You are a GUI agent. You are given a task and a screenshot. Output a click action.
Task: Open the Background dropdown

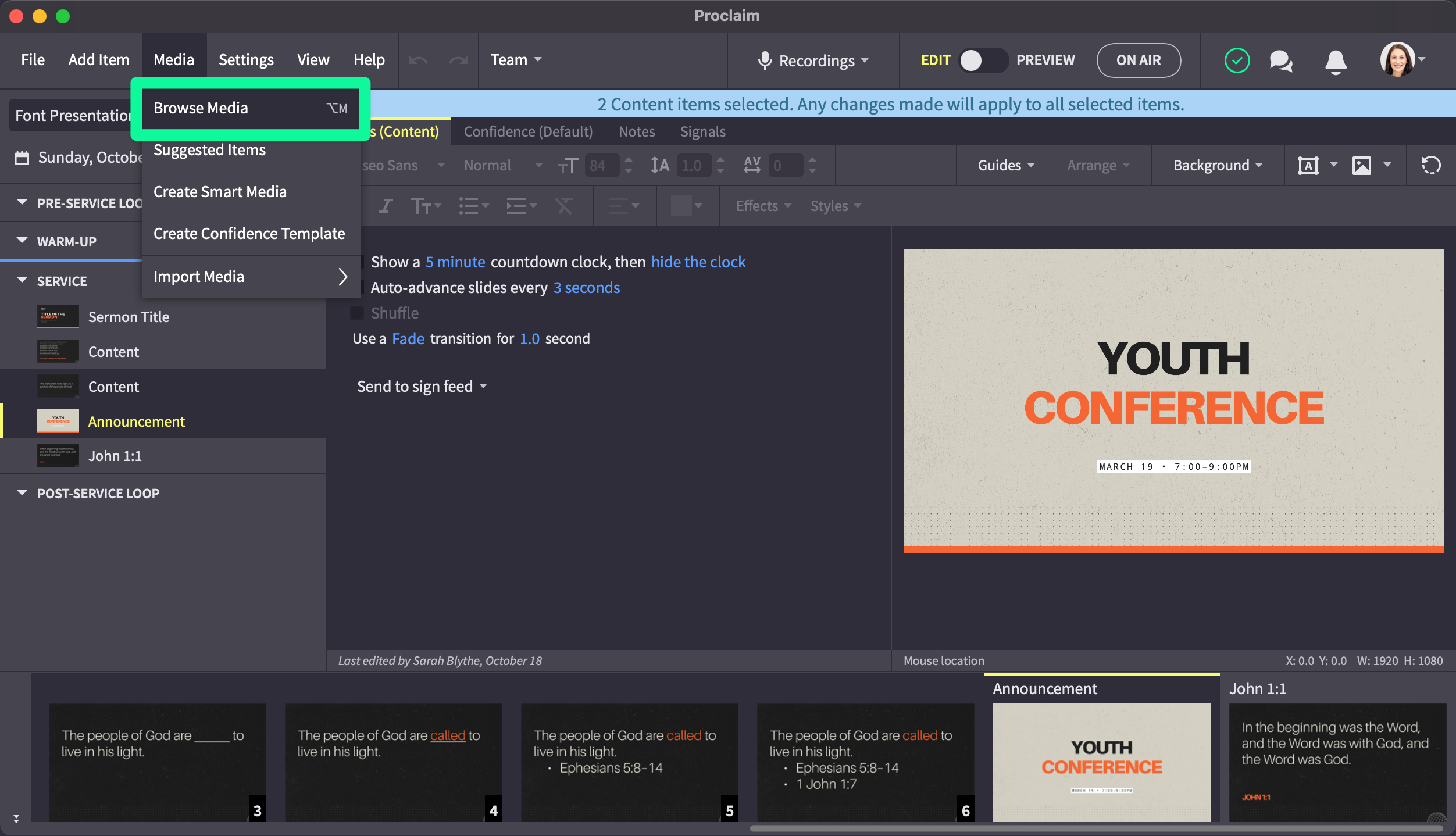click(1218, 165)
